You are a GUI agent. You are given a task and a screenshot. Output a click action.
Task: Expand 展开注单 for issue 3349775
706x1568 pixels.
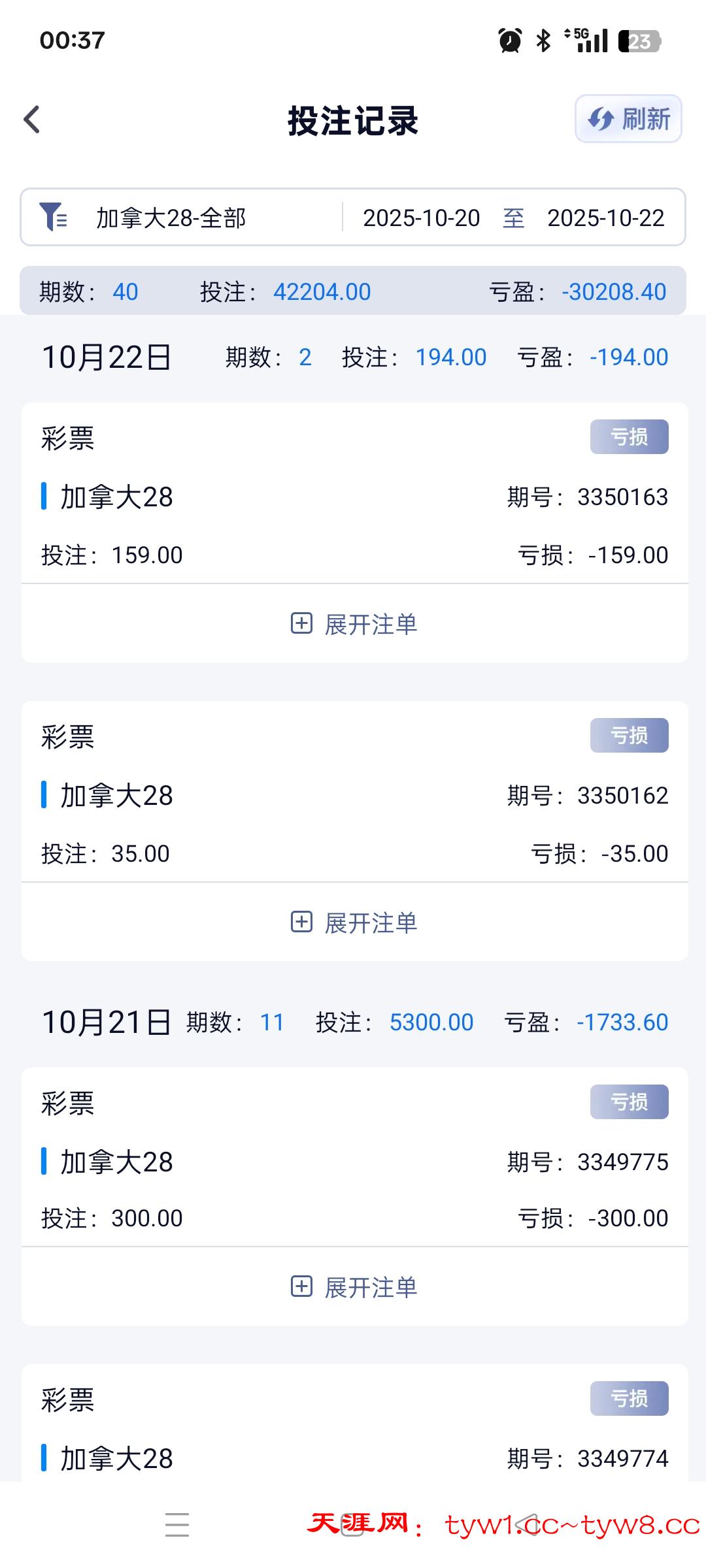point(370,1287)
